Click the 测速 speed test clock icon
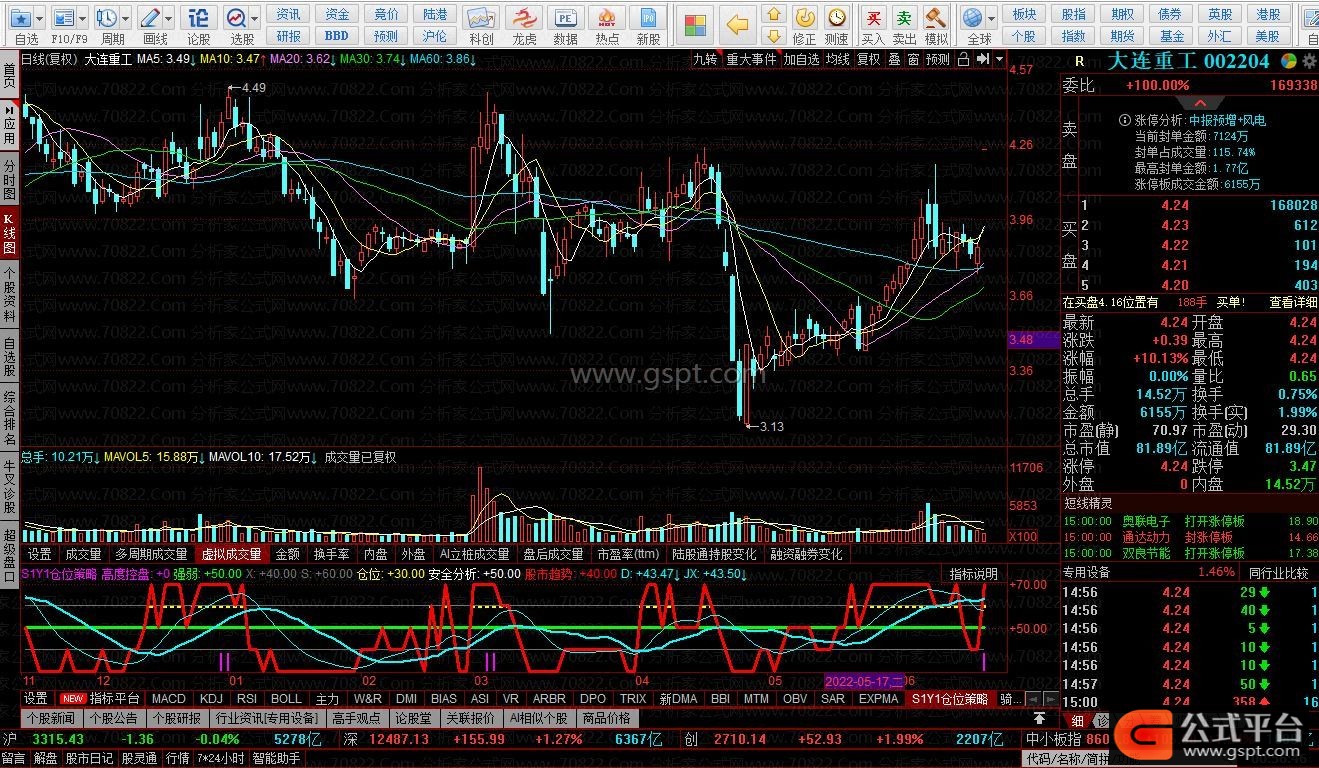This screenshot has width=1319, height=768. [x=836, y=17]
